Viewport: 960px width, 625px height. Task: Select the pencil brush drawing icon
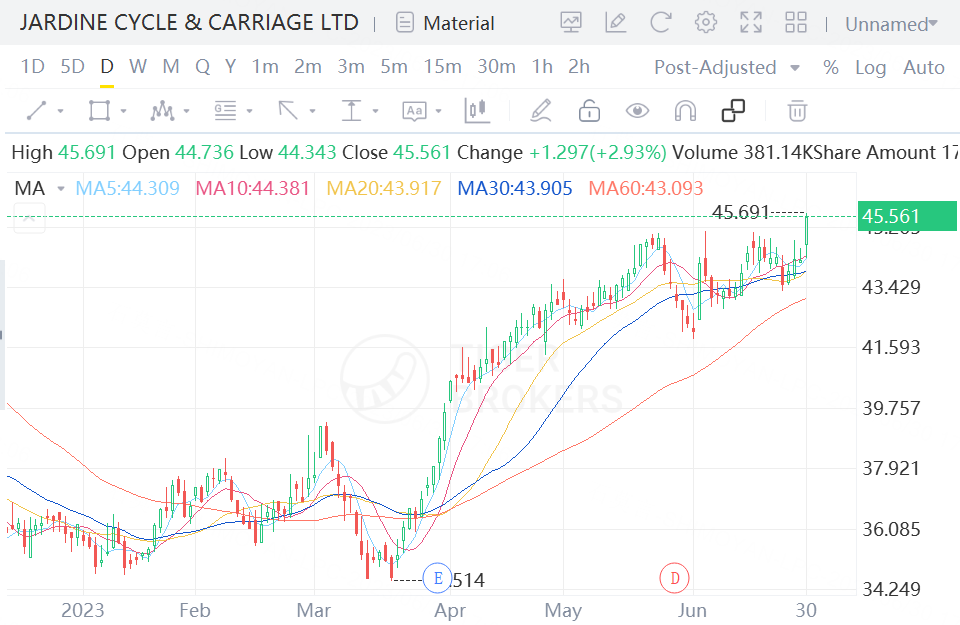pos(541,111)
